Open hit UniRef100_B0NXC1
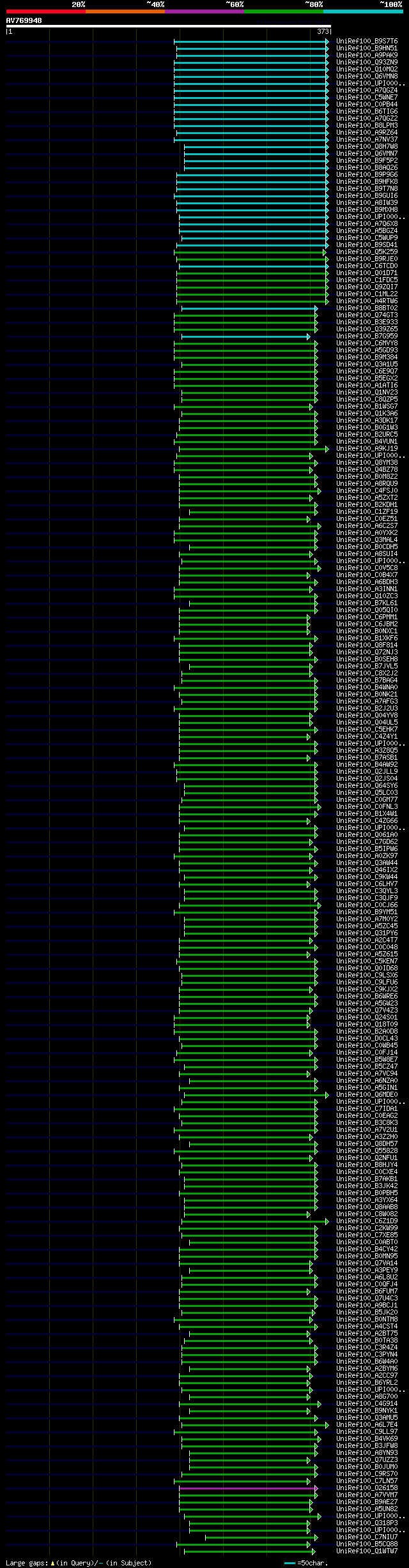This screenshot has height=1568, width=409. (367, 631)
